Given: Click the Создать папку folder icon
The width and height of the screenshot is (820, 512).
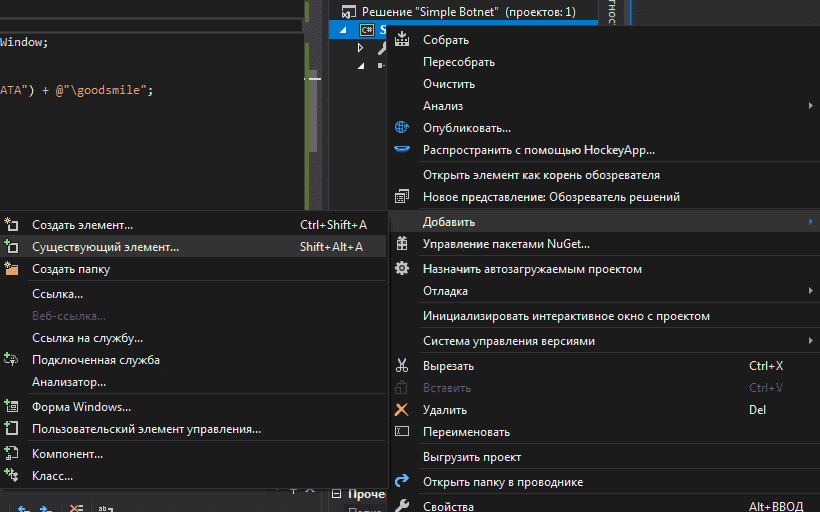Looking at the screenshot, I should tap(12, 269).
